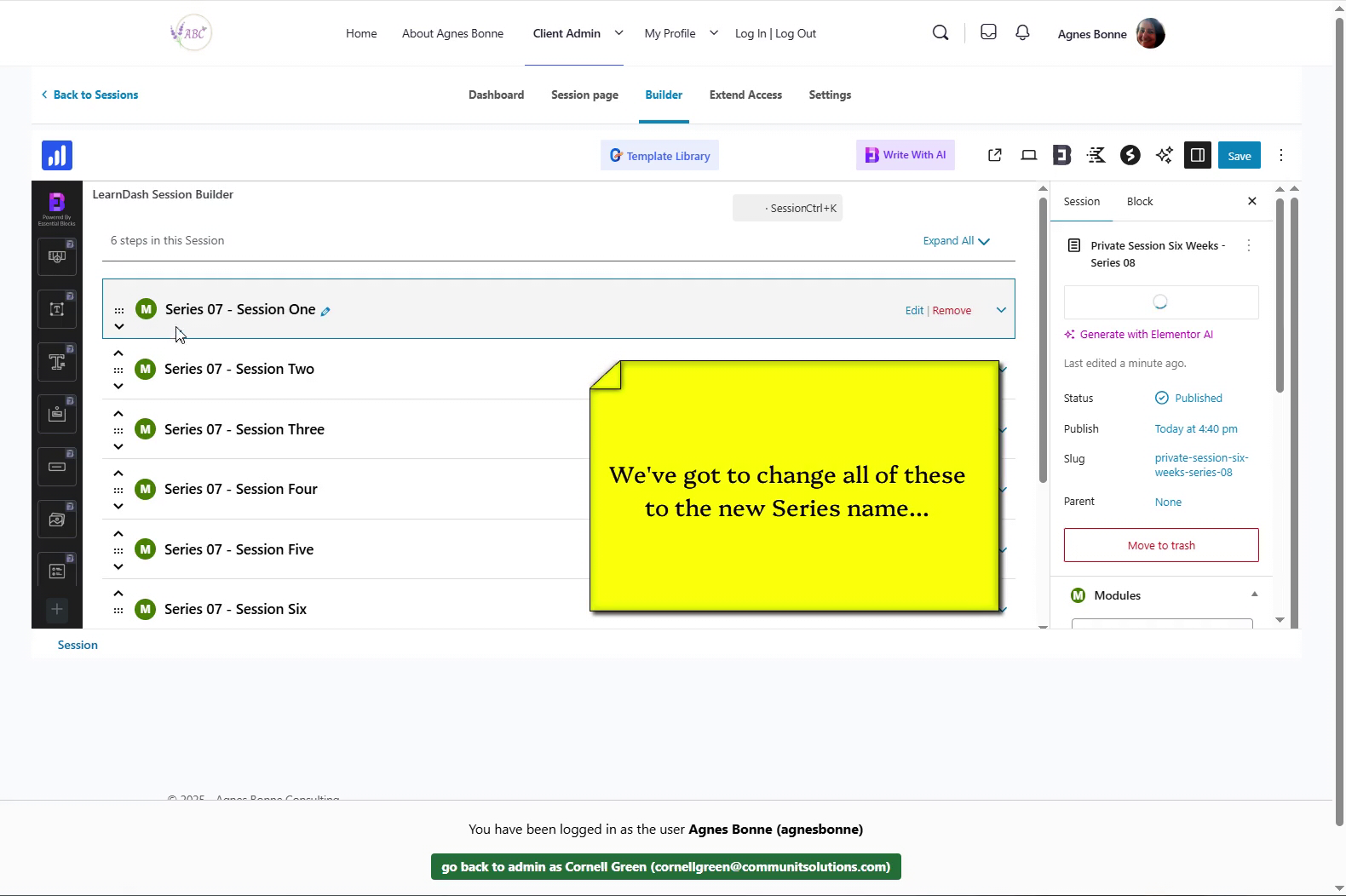Open the Session page tab
This screenshot has width=1346, height=896.
click(x=584, y=95)
